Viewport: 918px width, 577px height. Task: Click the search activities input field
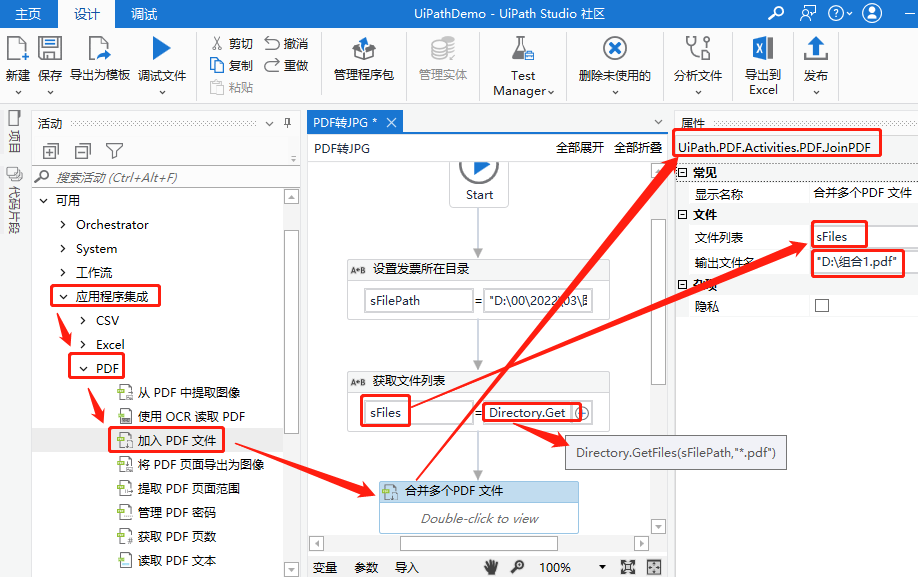tap(166, 177)
